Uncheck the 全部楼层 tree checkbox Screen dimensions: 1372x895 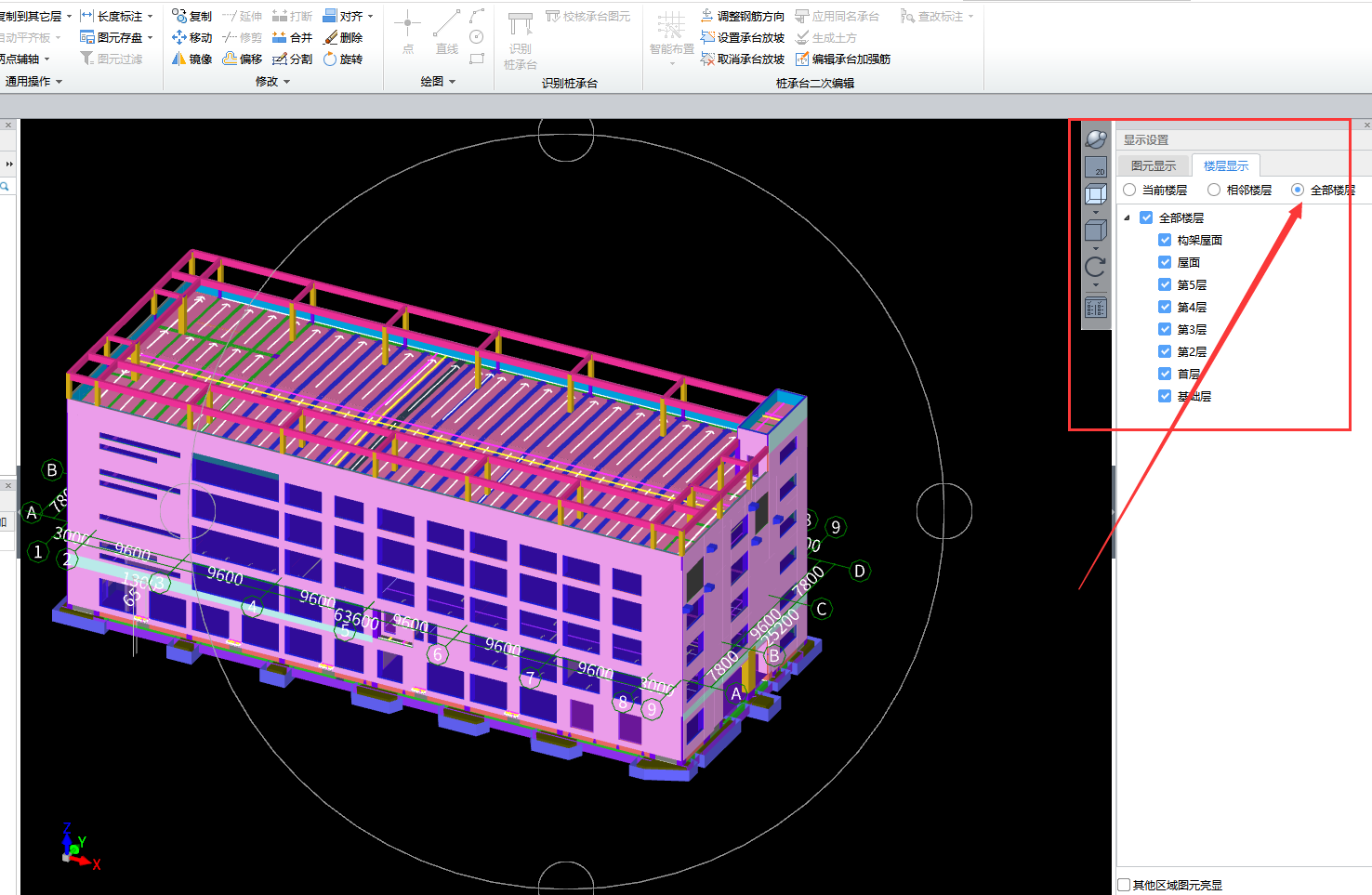1146,217
